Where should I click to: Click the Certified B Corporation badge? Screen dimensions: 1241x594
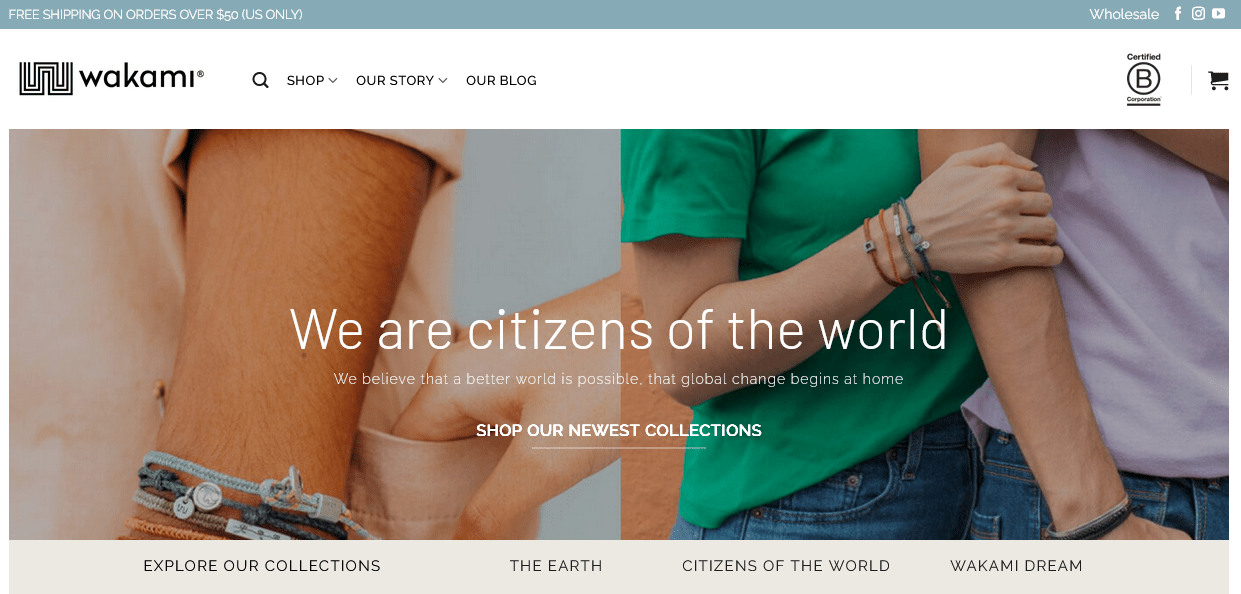[1144, 79]
